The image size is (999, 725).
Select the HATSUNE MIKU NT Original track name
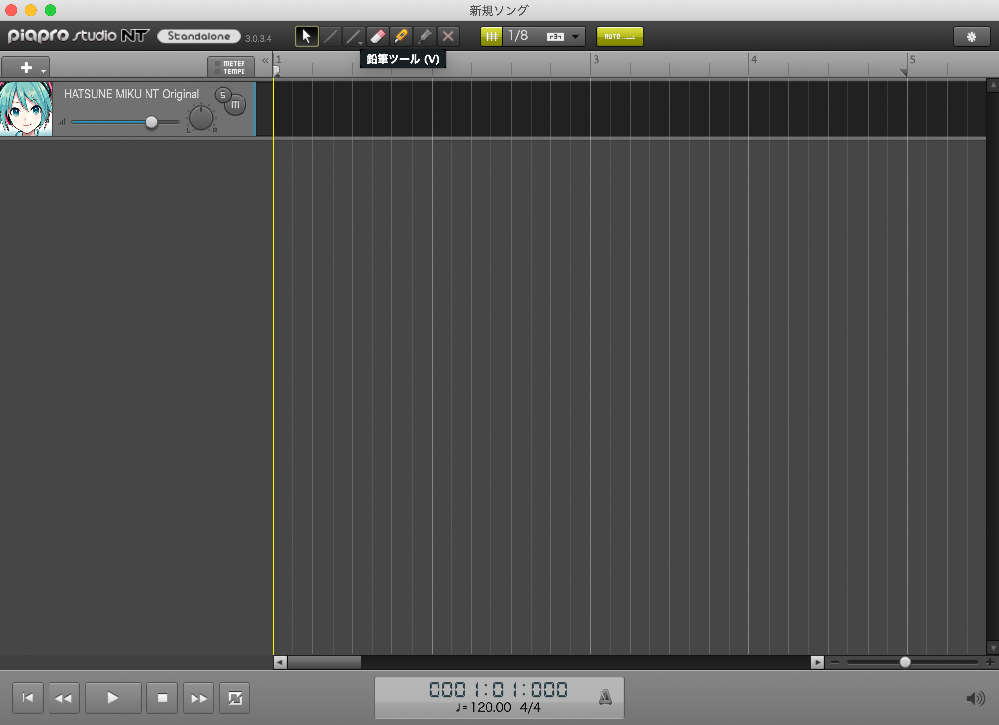coord(131,94)
